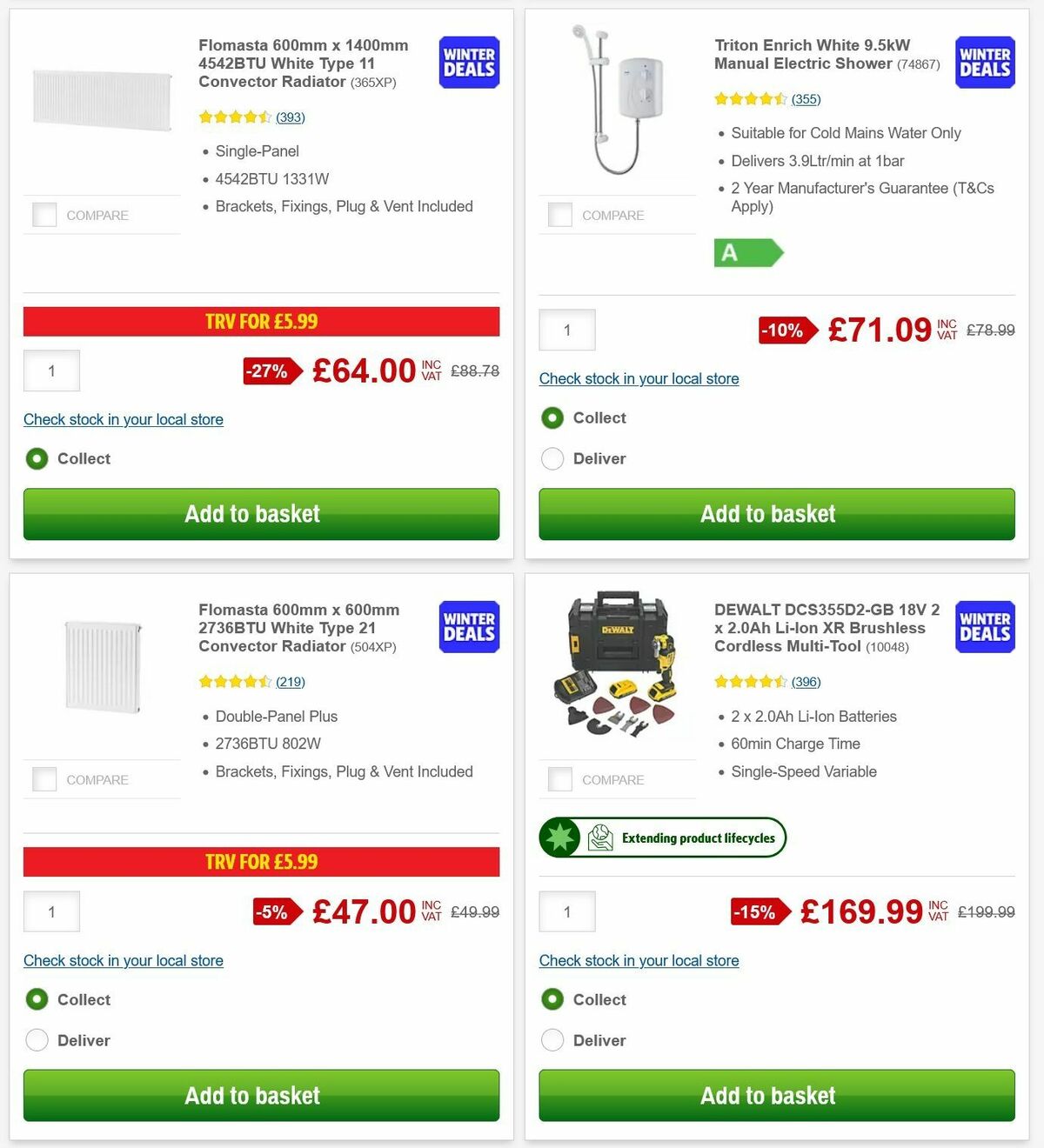Click the star rating for the Triton shower
The width and height of the screenshot is (1044, 1148).
tap(750, 99)
